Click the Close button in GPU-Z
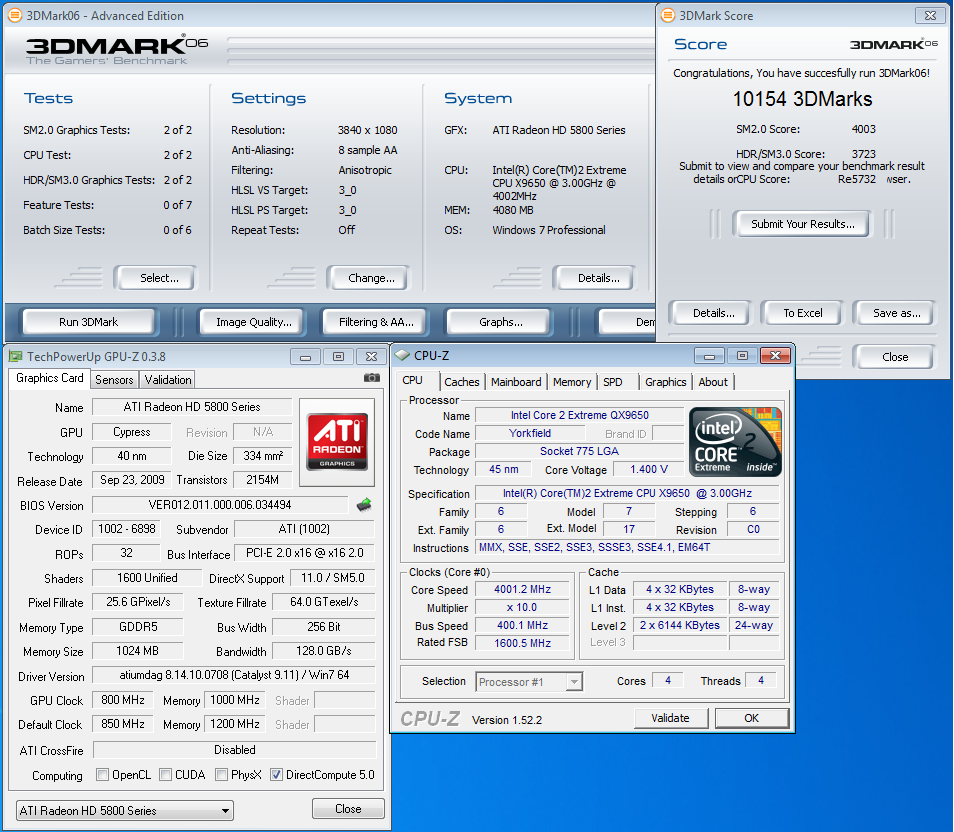954x832 pixels. tap(348, 809)
